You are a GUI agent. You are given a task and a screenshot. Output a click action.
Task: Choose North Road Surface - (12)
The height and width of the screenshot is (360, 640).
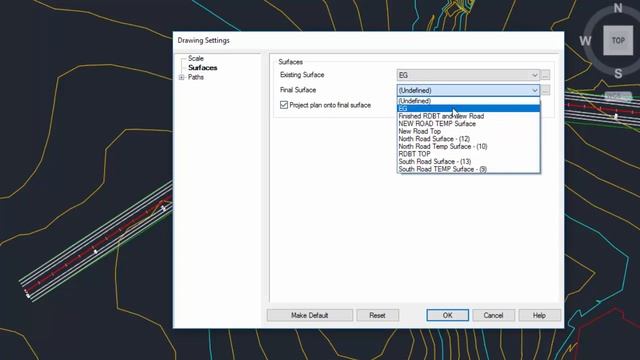pyautogui.click(x=468, y=139)
